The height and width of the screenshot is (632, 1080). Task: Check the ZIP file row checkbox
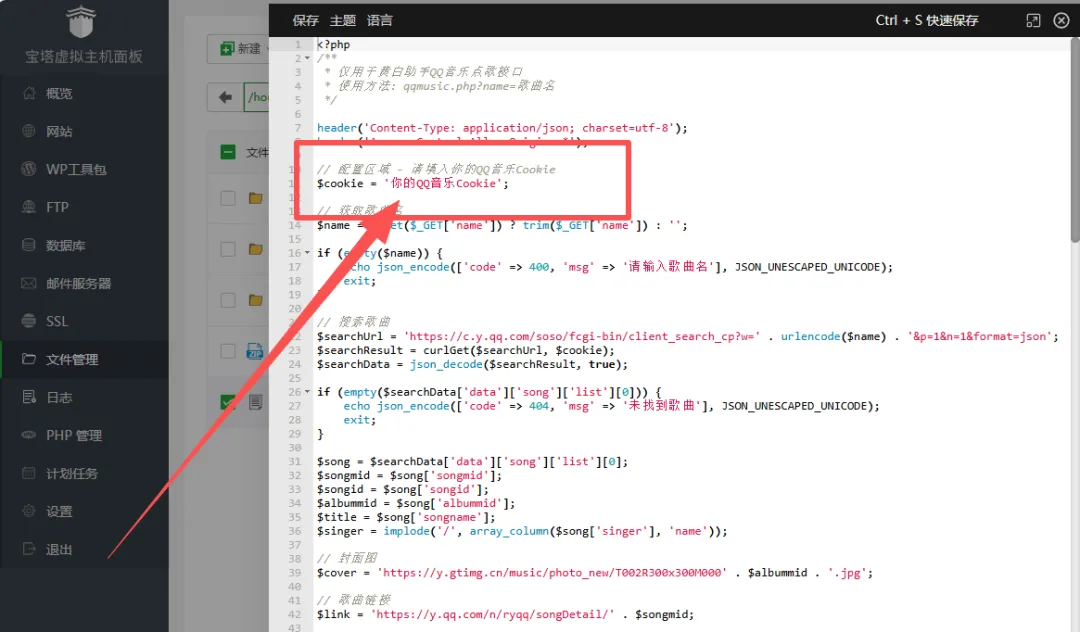(228, 351)
